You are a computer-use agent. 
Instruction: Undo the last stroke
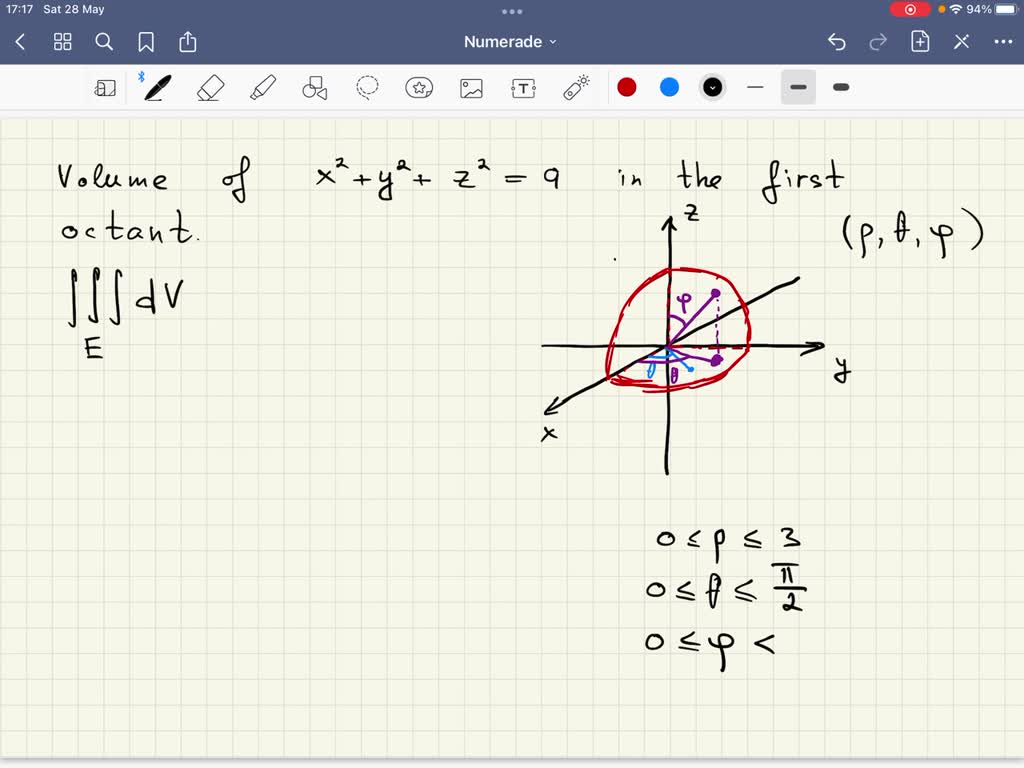pyautogui.click(x=836, y=41)
